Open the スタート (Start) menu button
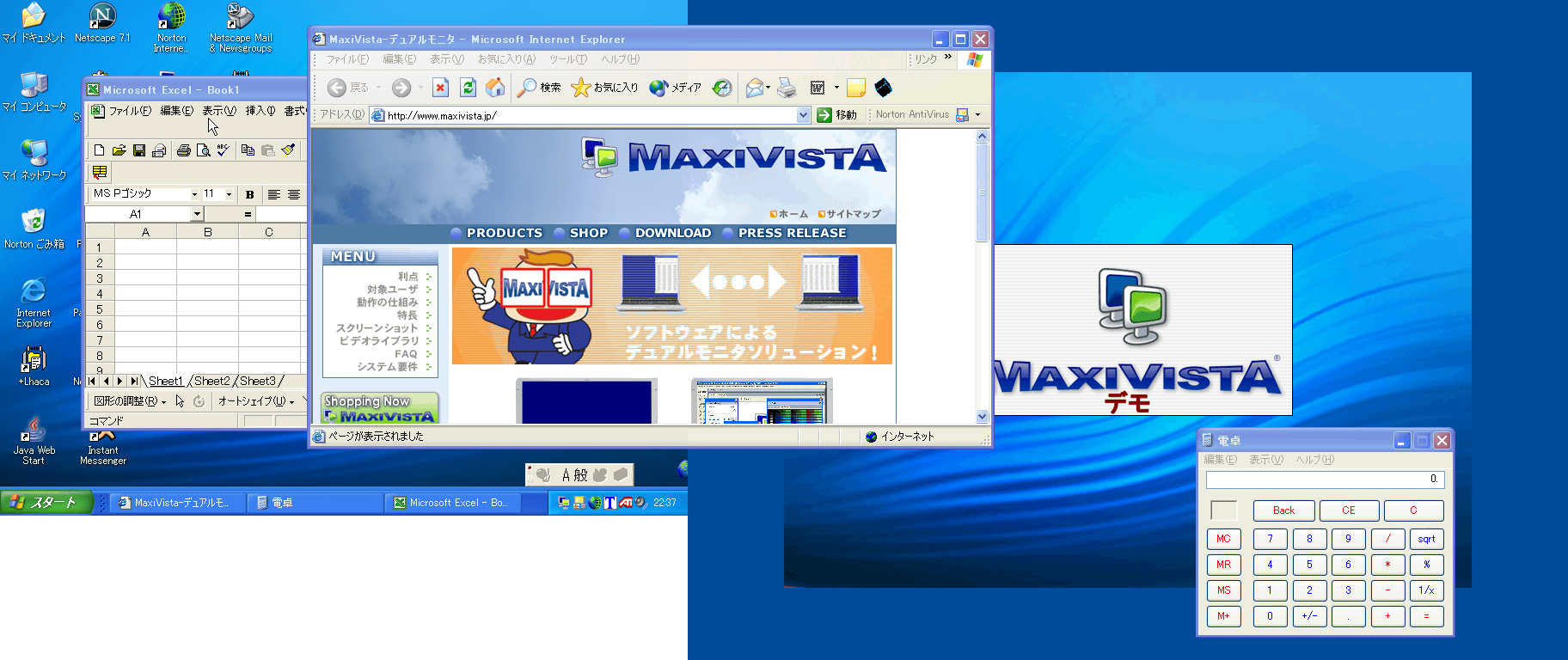This screenshot has height=660, width=1568. (x=46, y=502)
